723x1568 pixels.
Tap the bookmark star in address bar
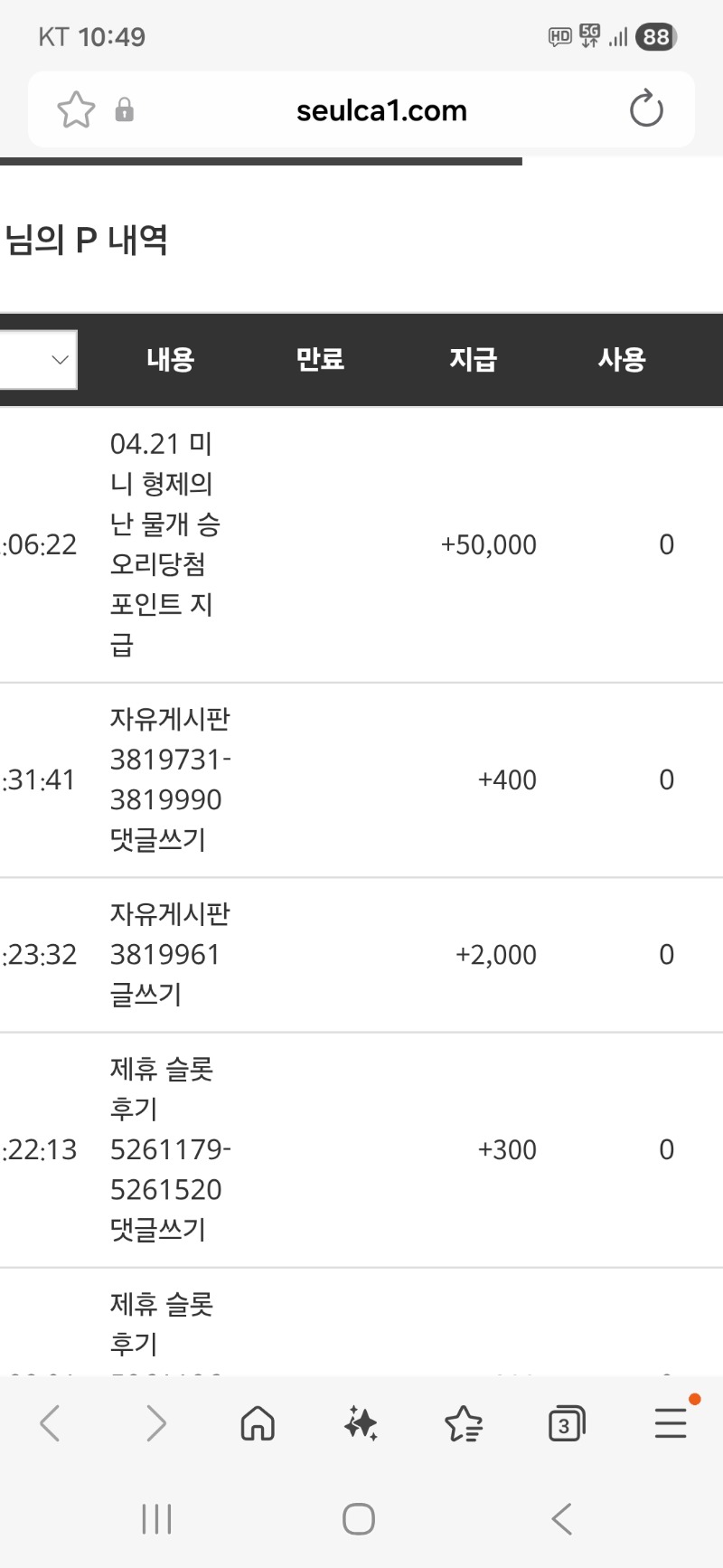tap(76, 110)
